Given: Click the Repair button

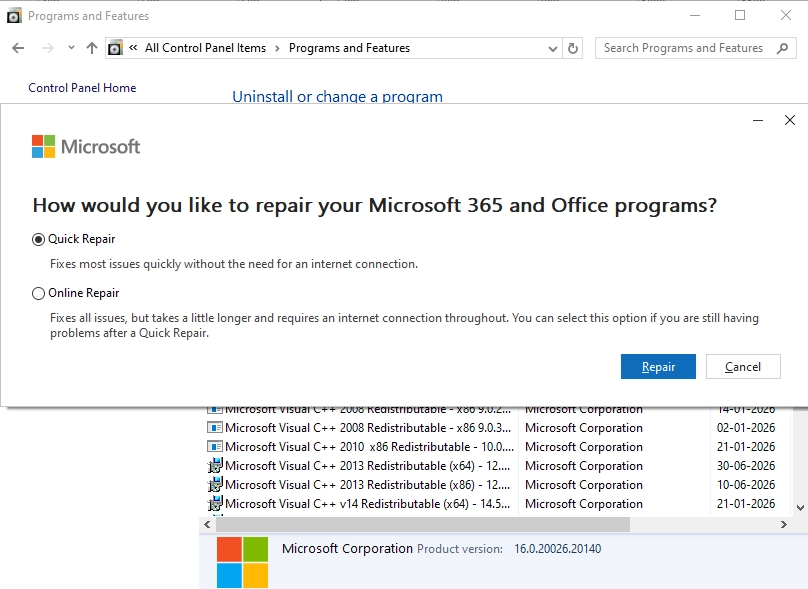Looking at the screenshot, I should click(x=658, y=366).
